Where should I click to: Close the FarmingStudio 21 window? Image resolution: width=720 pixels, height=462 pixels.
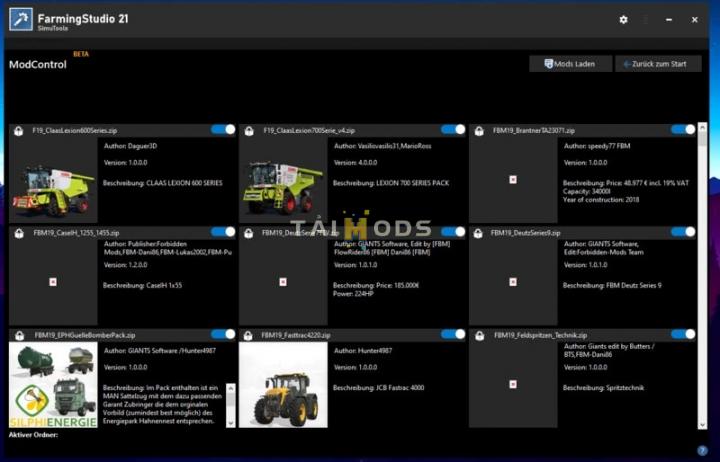click(694, 20)
